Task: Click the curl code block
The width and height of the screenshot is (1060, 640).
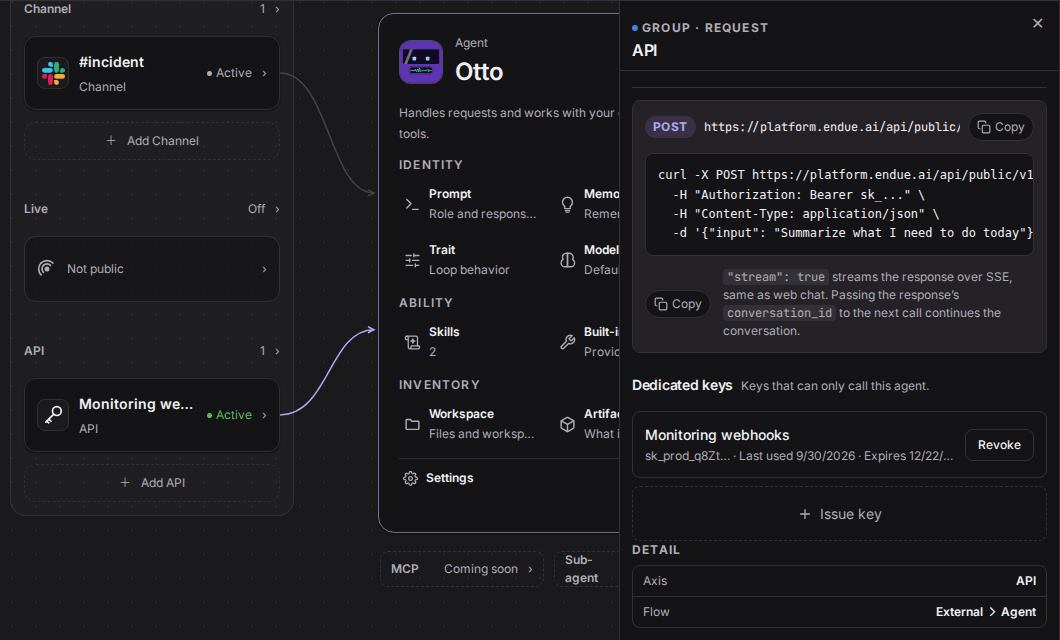Action: click(839, 204)
